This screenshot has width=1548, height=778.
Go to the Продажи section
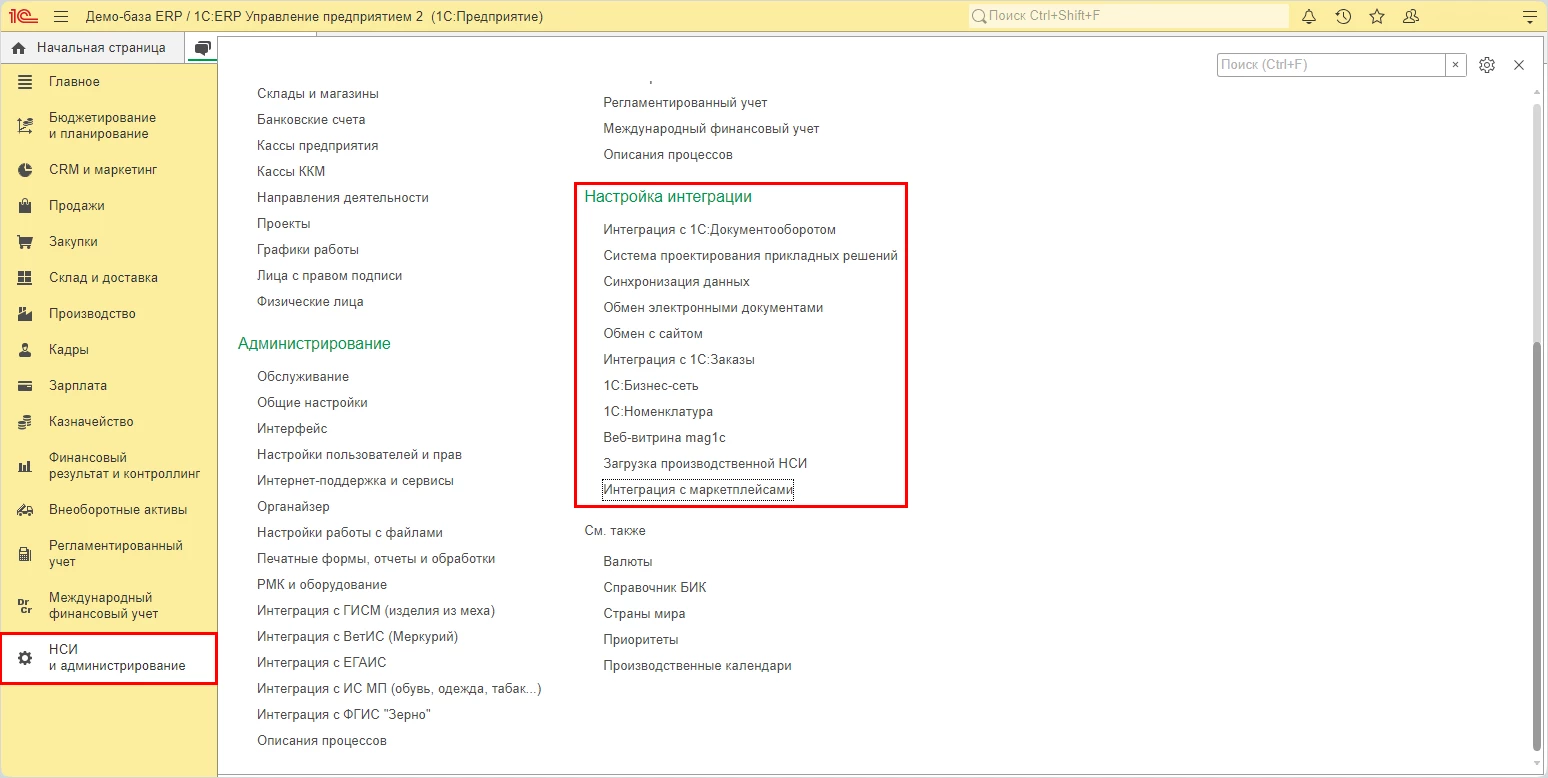[109, 206]
